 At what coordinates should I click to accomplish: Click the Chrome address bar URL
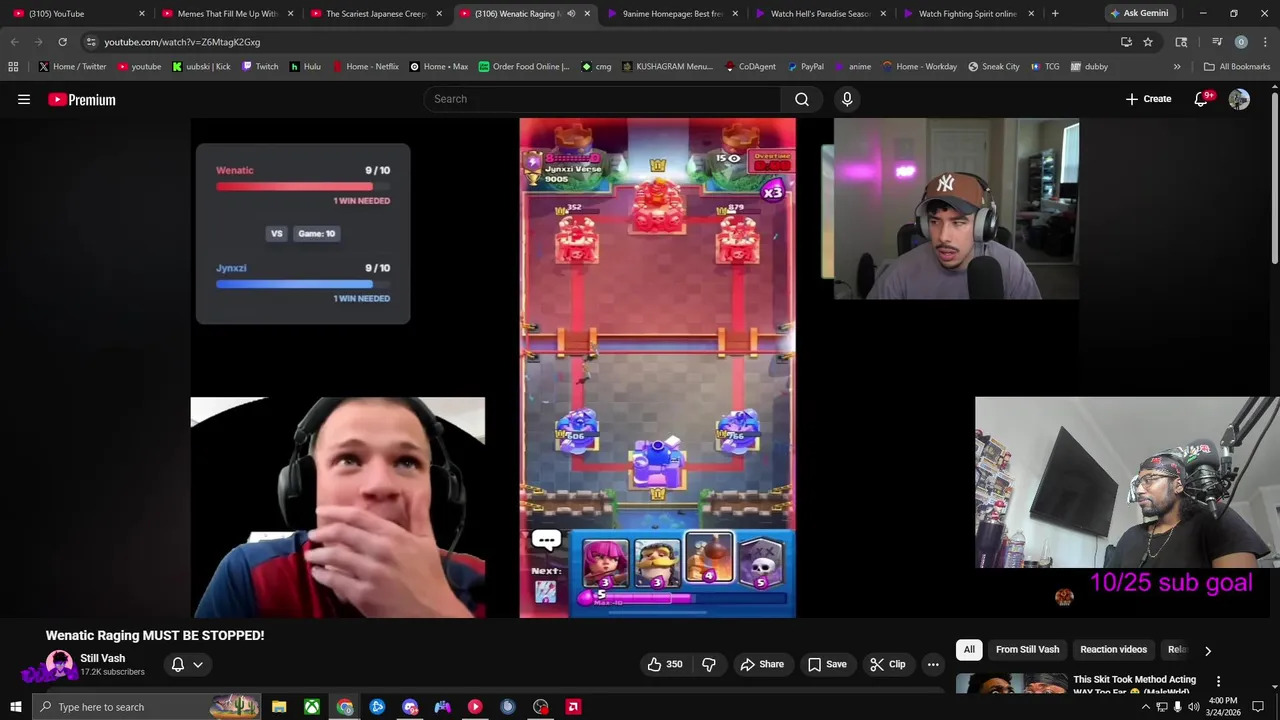[x=182, y=42]
